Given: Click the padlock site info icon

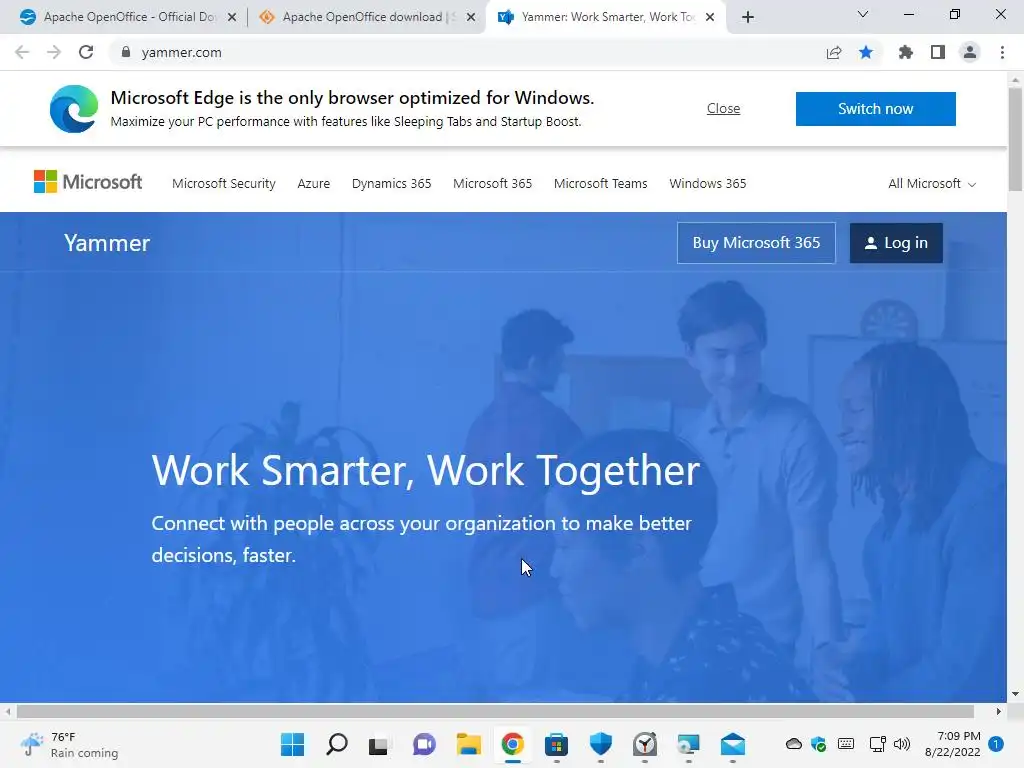Looking at the screenshot, I should 126,52.
